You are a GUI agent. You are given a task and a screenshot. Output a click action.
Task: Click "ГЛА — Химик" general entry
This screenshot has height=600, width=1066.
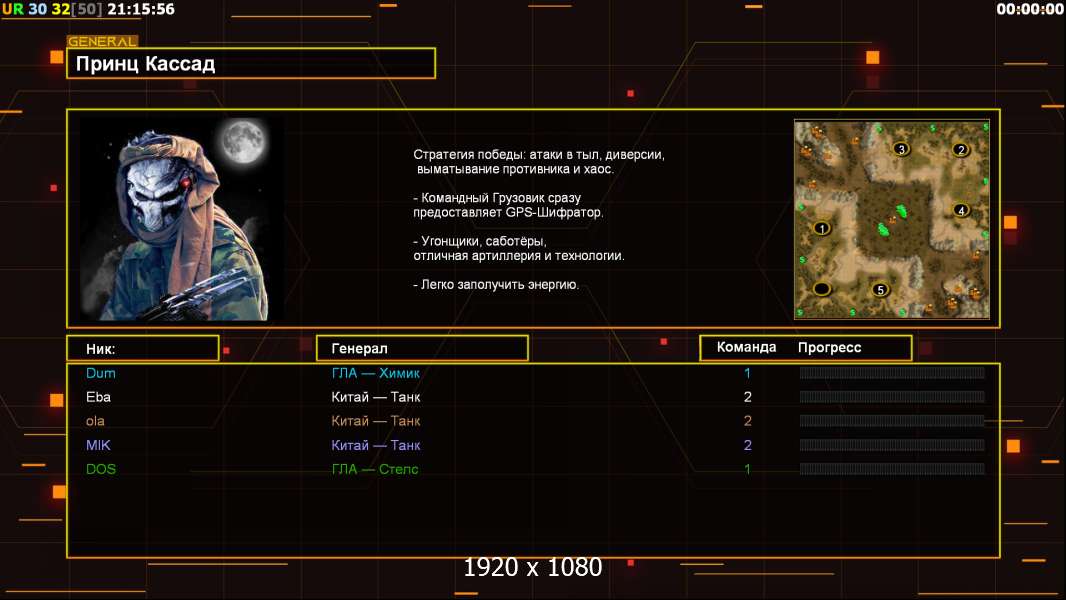click(x=376, y=373)
